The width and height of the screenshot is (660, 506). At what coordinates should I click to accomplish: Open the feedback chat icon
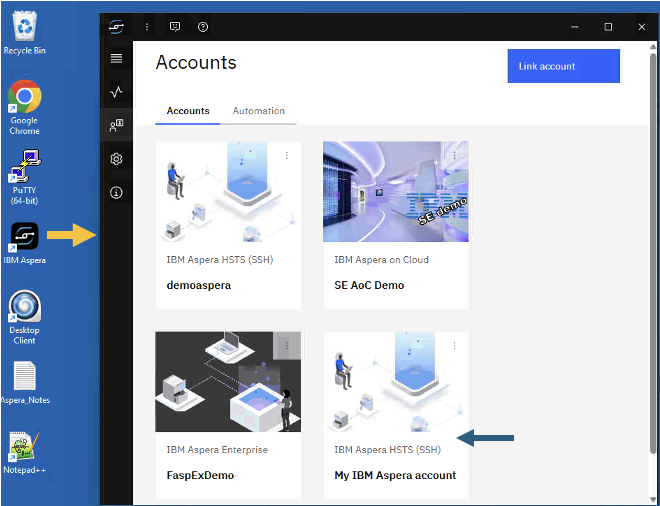175,27
